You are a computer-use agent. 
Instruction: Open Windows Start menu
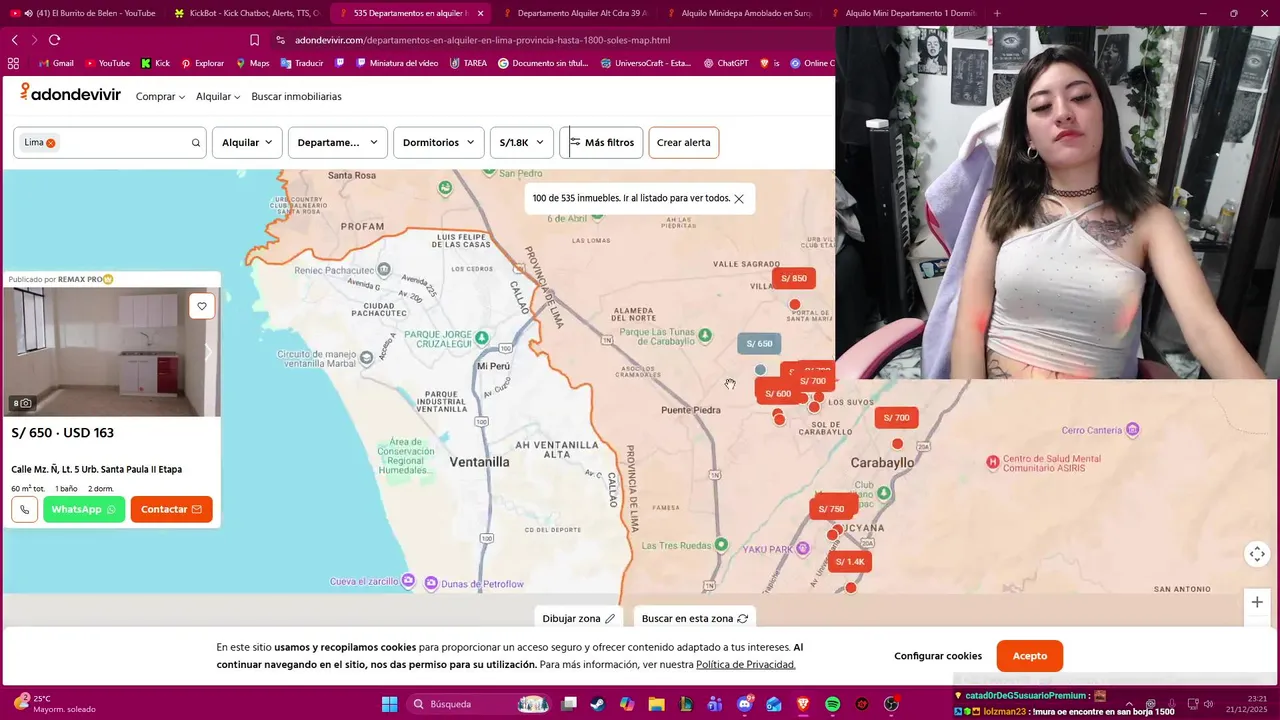[390, 704]
